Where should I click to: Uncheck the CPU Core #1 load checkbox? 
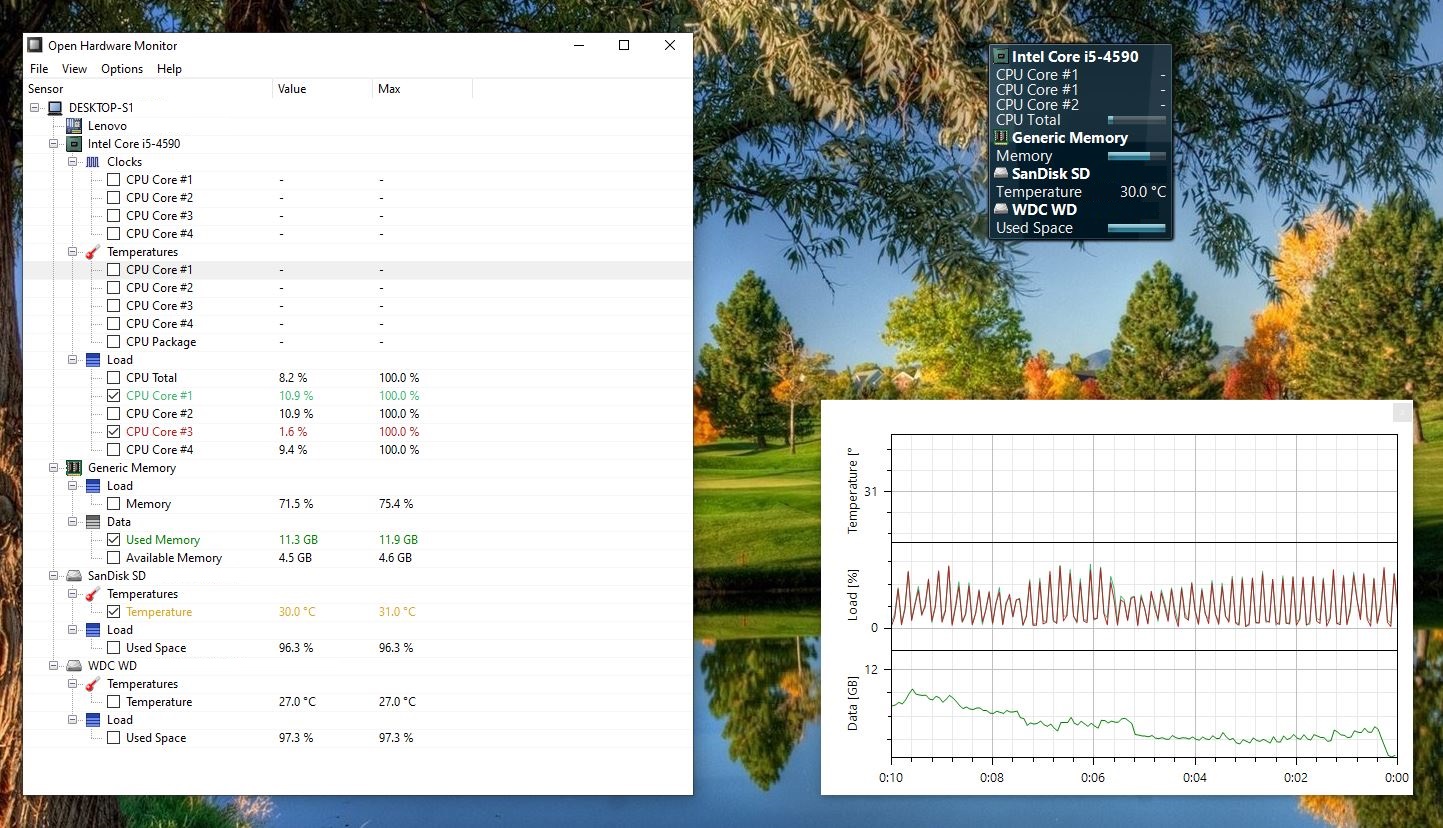coord(113,396)
